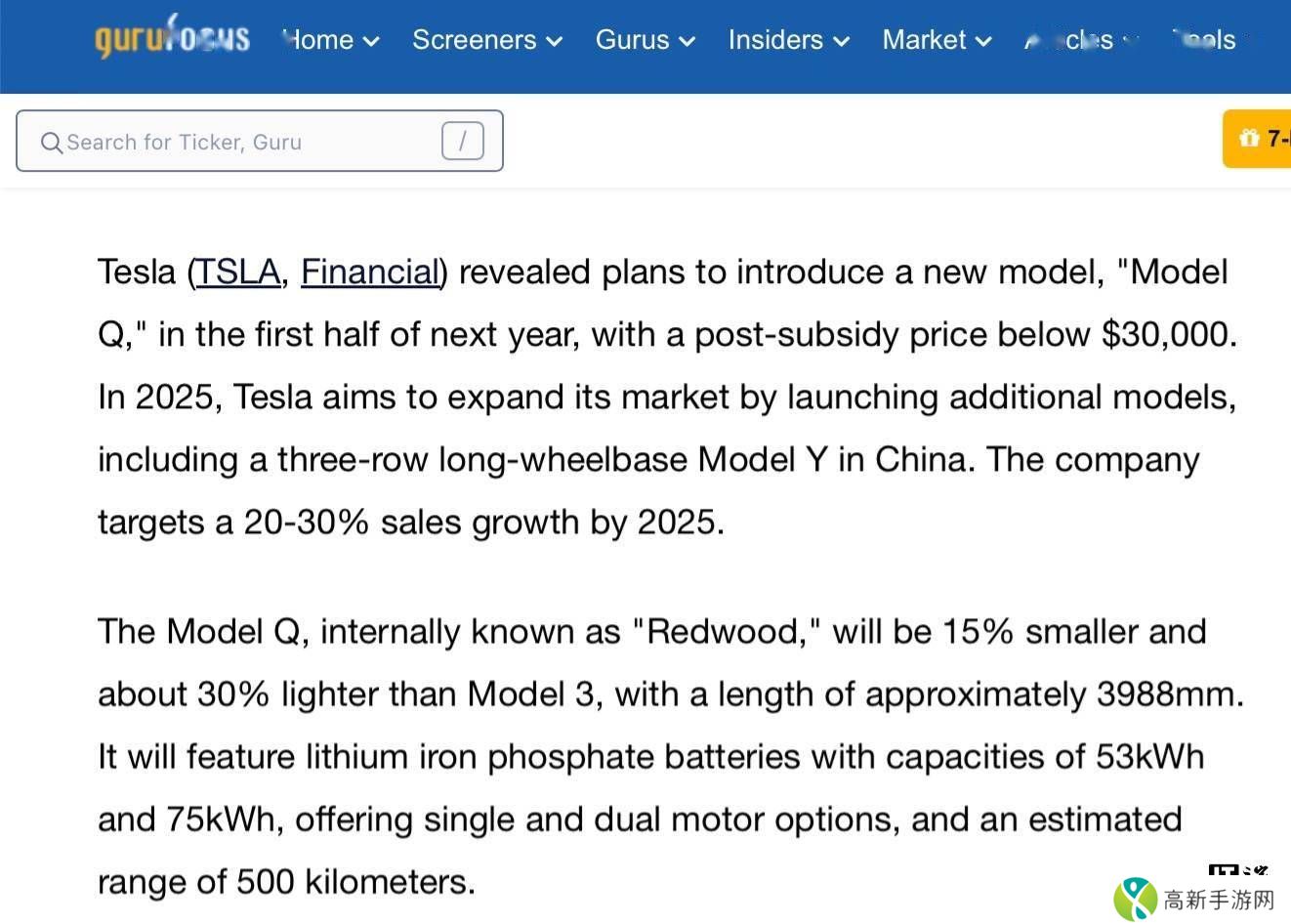
Task: Open the Market menu label
Action: click(x=924, y=40)
